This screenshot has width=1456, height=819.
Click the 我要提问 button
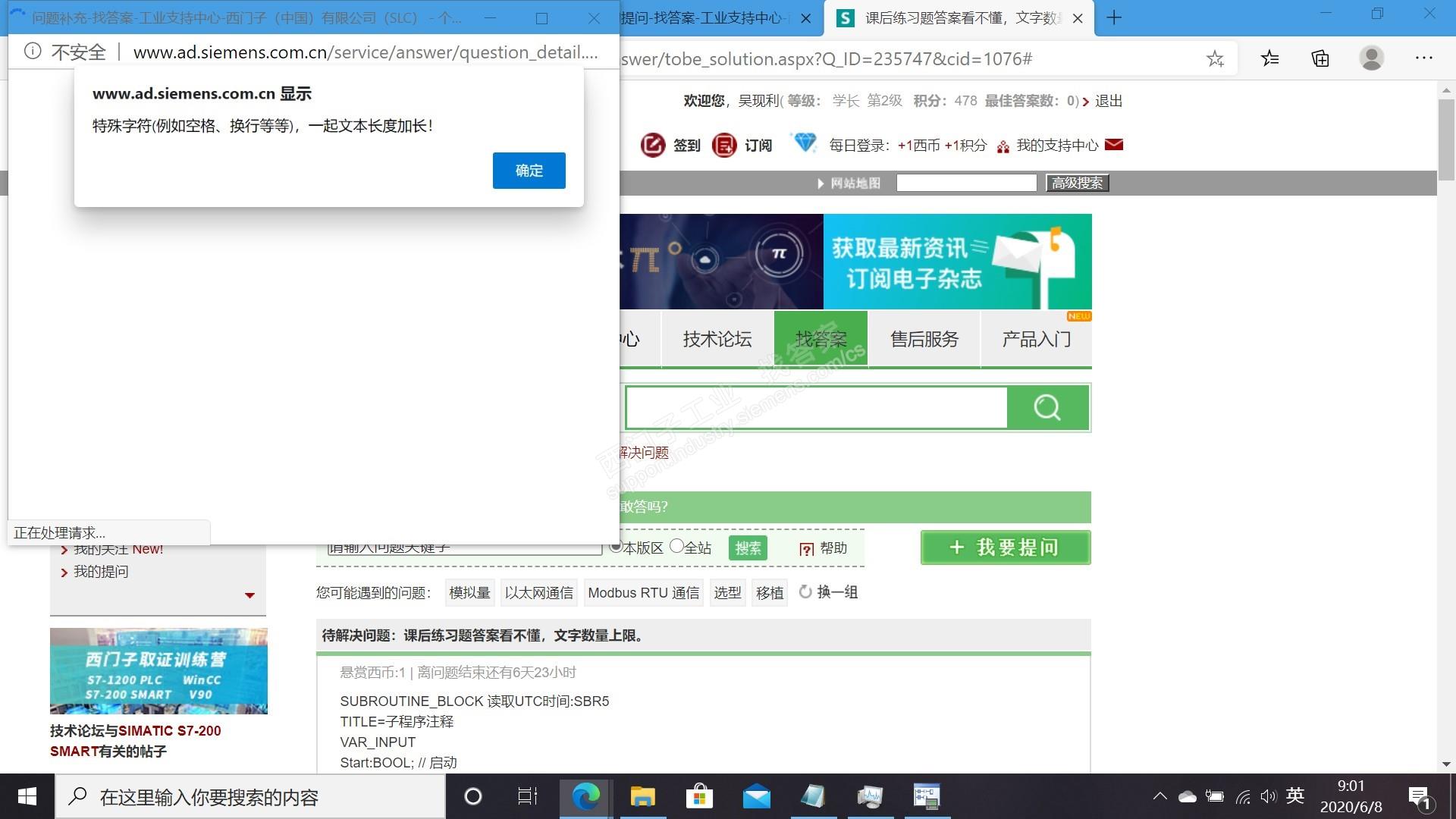pos(1005,548)
